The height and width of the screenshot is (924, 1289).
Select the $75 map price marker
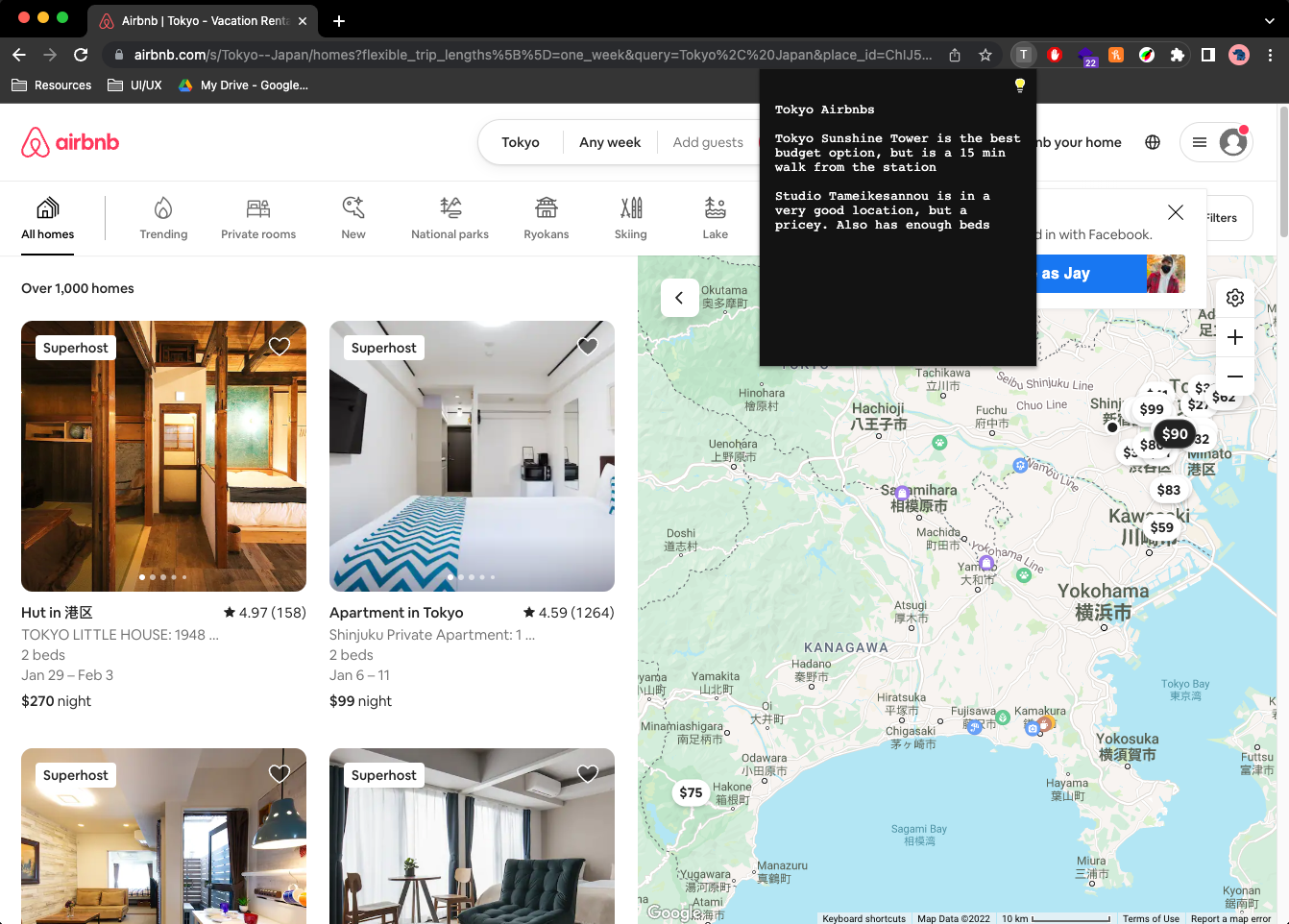click(x=691, y=792)
